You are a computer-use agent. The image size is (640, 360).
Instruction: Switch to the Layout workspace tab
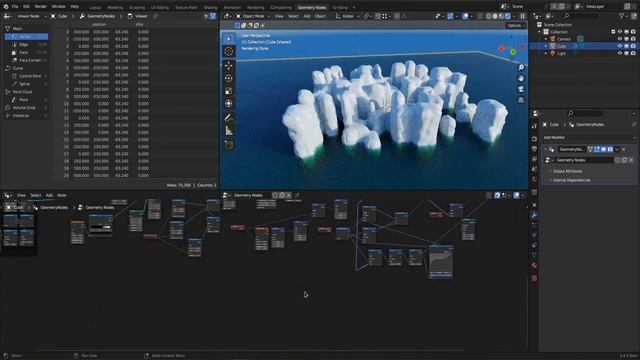coord(95,7)
